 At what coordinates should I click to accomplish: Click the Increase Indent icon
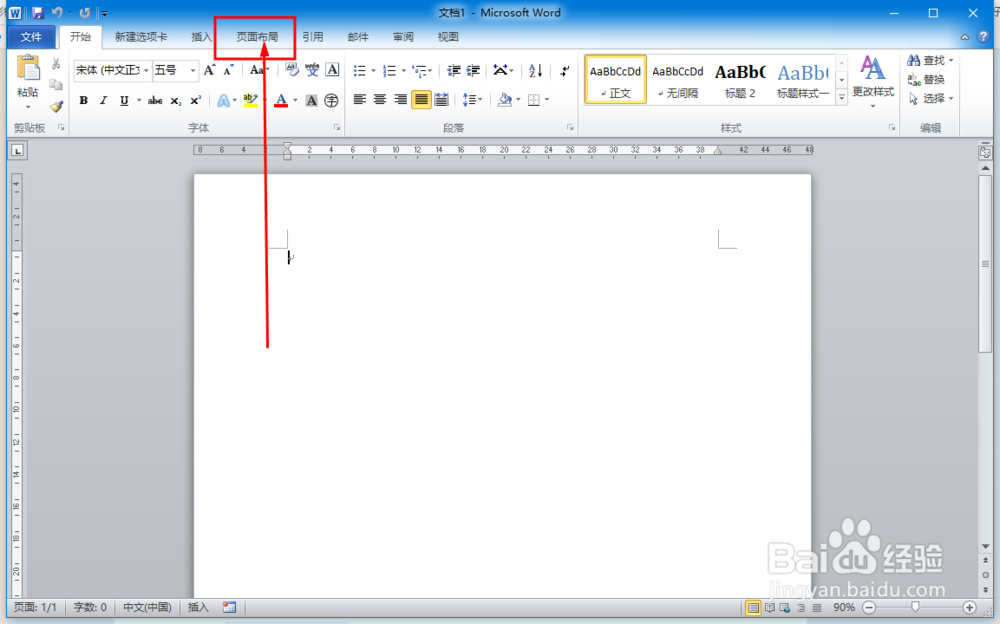pos(473,70)
